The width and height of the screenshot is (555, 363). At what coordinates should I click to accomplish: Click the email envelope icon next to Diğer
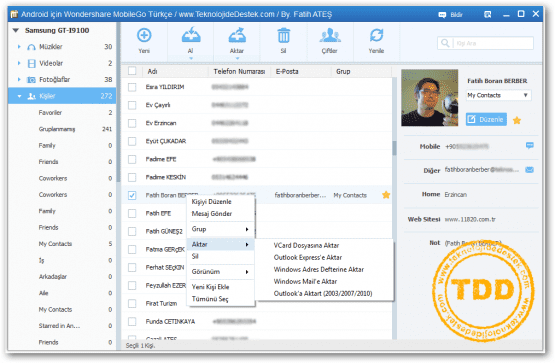(530, 170)
